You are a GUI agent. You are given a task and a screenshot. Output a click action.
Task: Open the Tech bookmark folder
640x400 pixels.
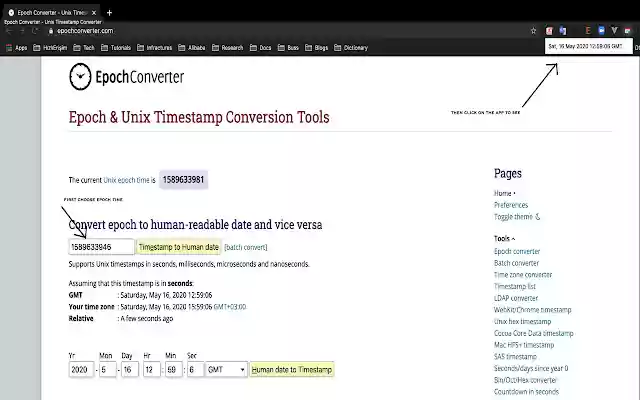[x=84, y=48]
